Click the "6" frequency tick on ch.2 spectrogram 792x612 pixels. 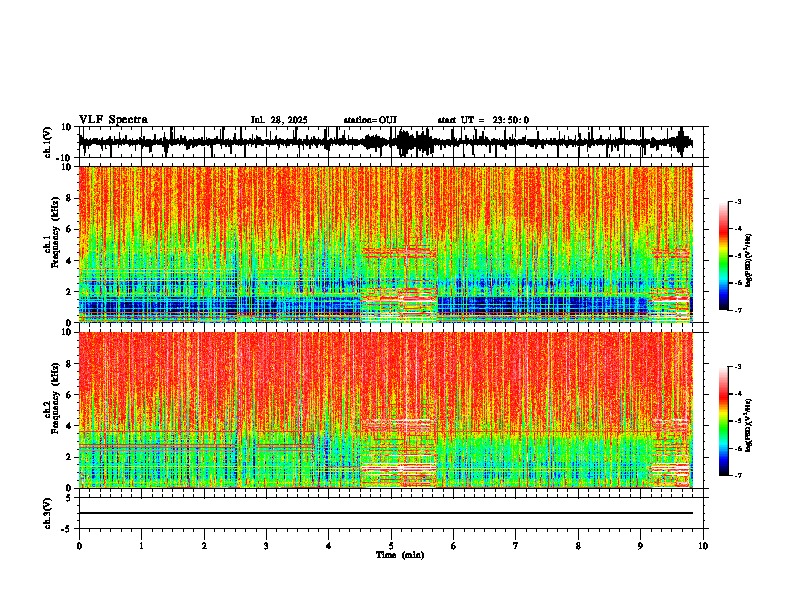[x=70, y=395]
